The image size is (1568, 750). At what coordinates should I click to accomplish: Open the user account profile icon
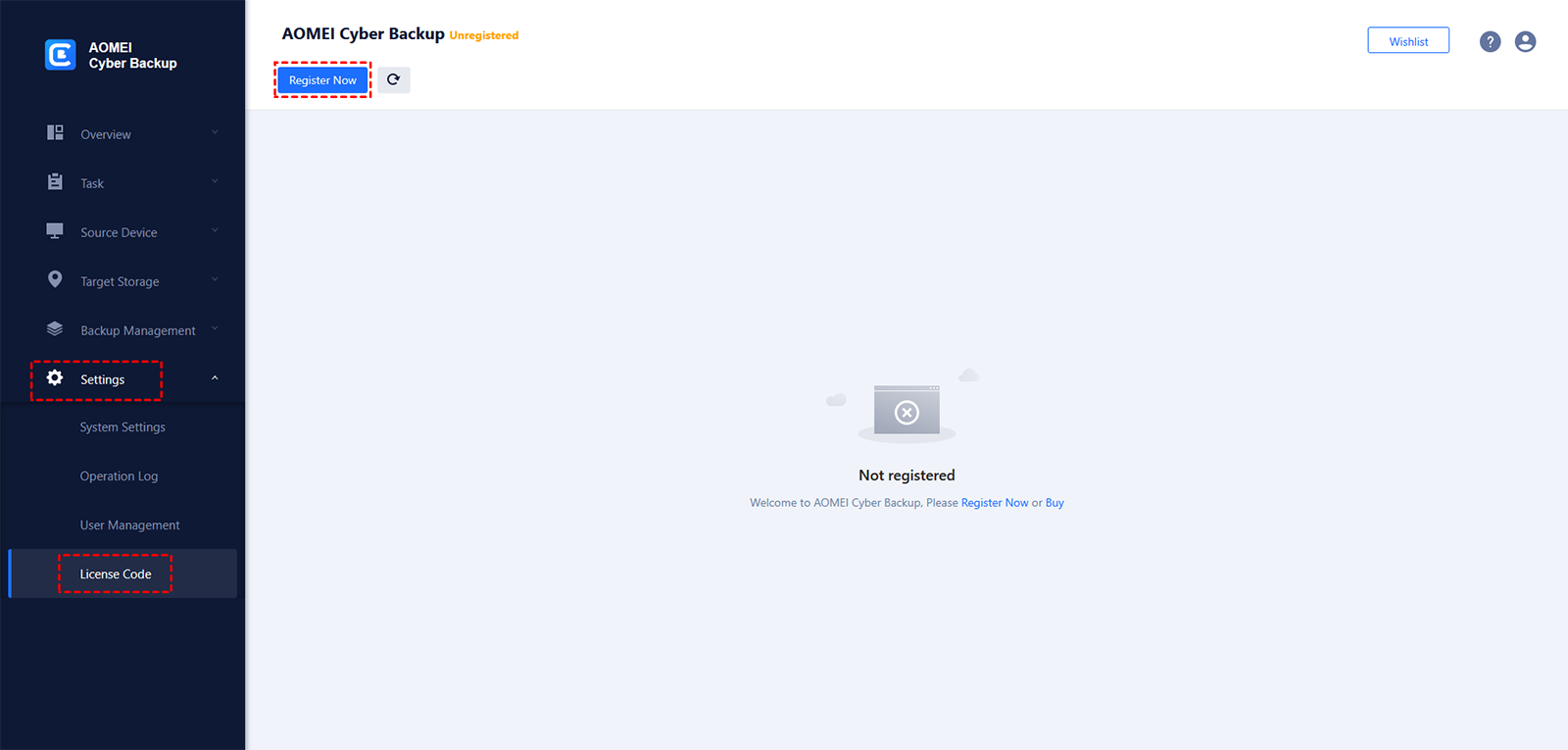point(1525,41)
